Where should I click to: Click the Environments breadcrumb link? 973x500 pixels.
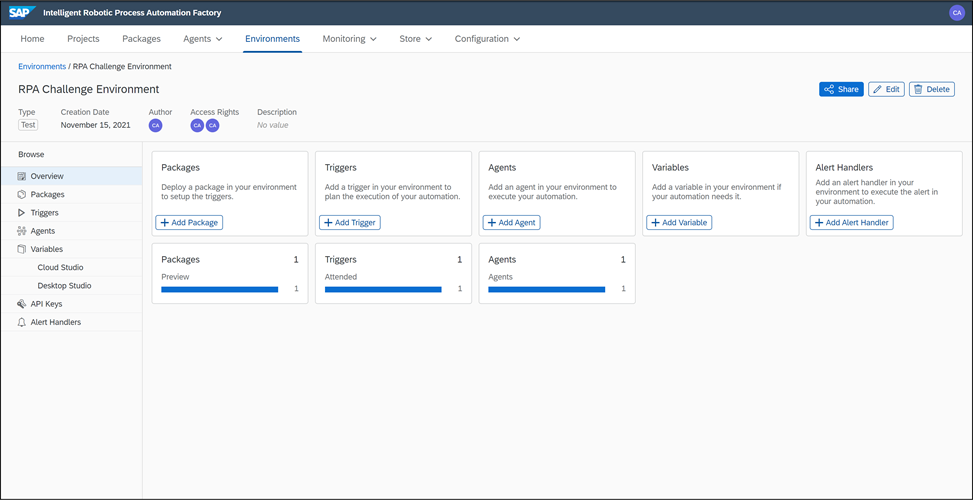click(42, 66)
